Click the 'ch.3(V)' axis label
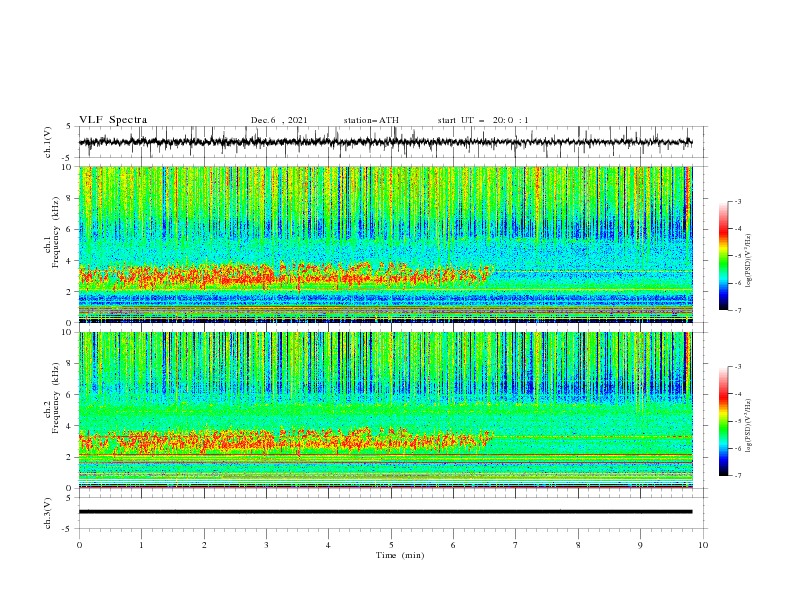Screen dimensions: 792x612 click(x=48, y=513)
